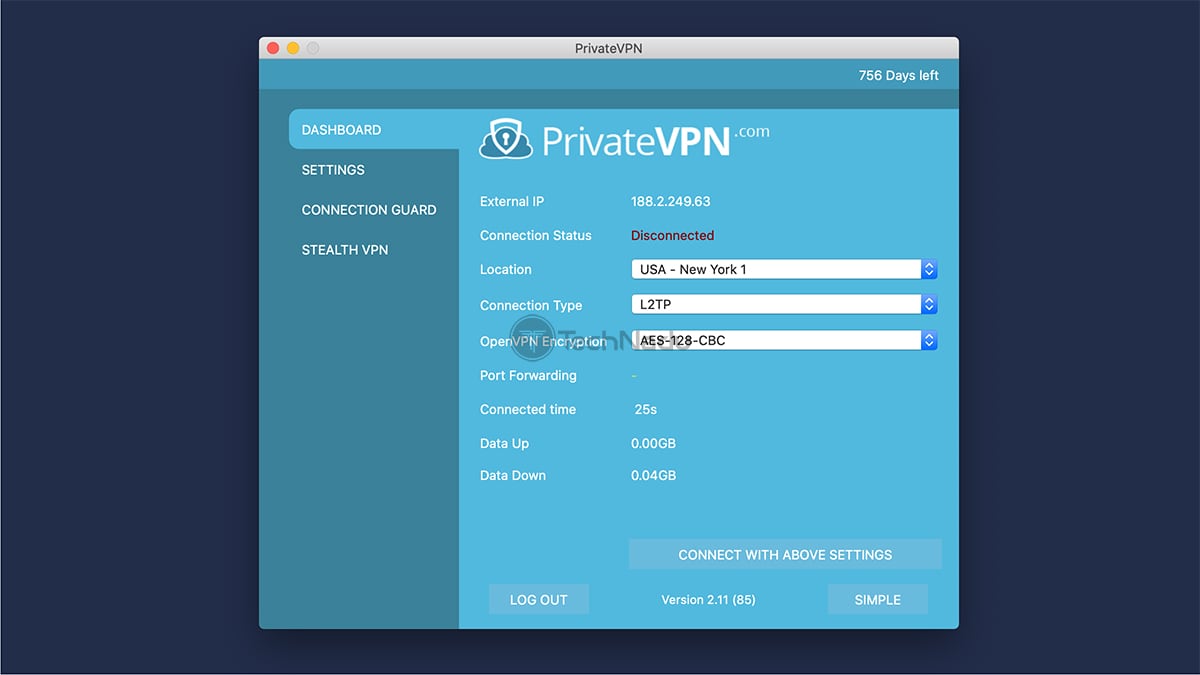Click the Port Forwarding label

click(528, 376)
